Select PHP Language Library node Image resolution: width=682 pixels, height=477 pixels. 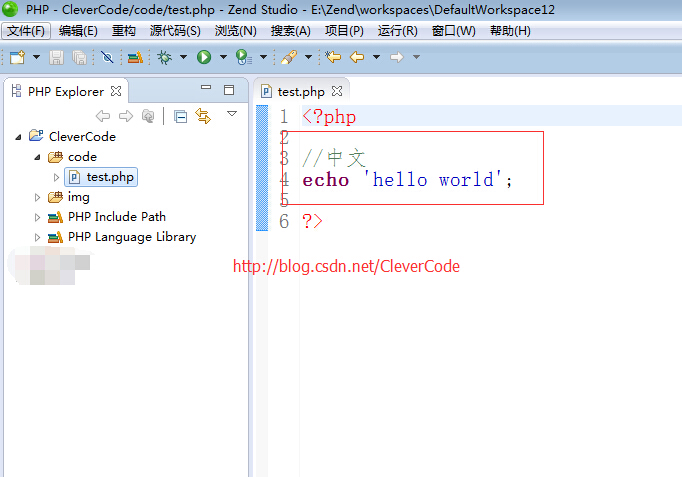[132, 237]
